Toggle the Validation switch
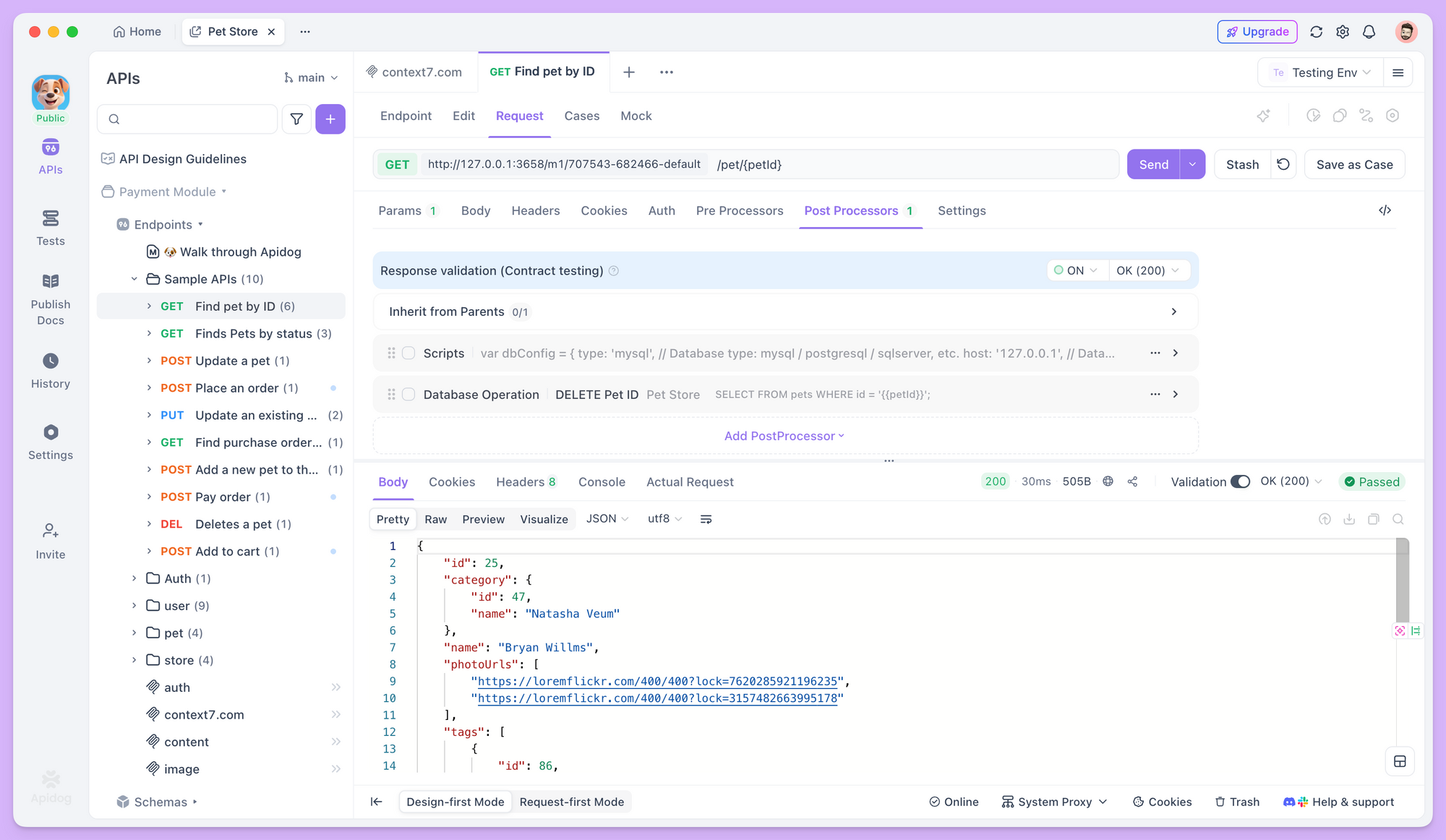 tap(1240, 481)
